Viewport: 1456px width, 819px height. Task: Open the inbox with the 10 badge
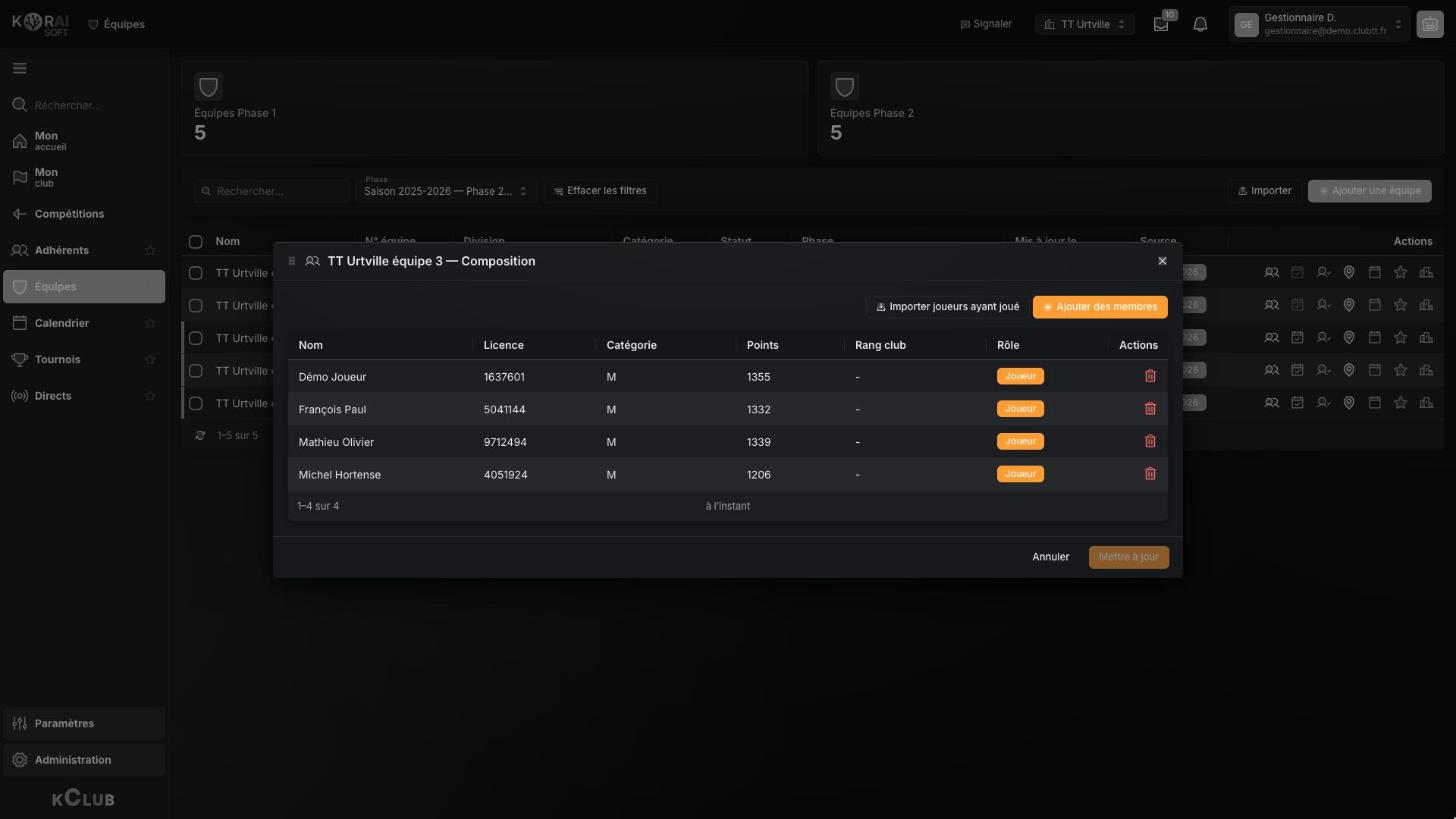(x=1161, y=24)
